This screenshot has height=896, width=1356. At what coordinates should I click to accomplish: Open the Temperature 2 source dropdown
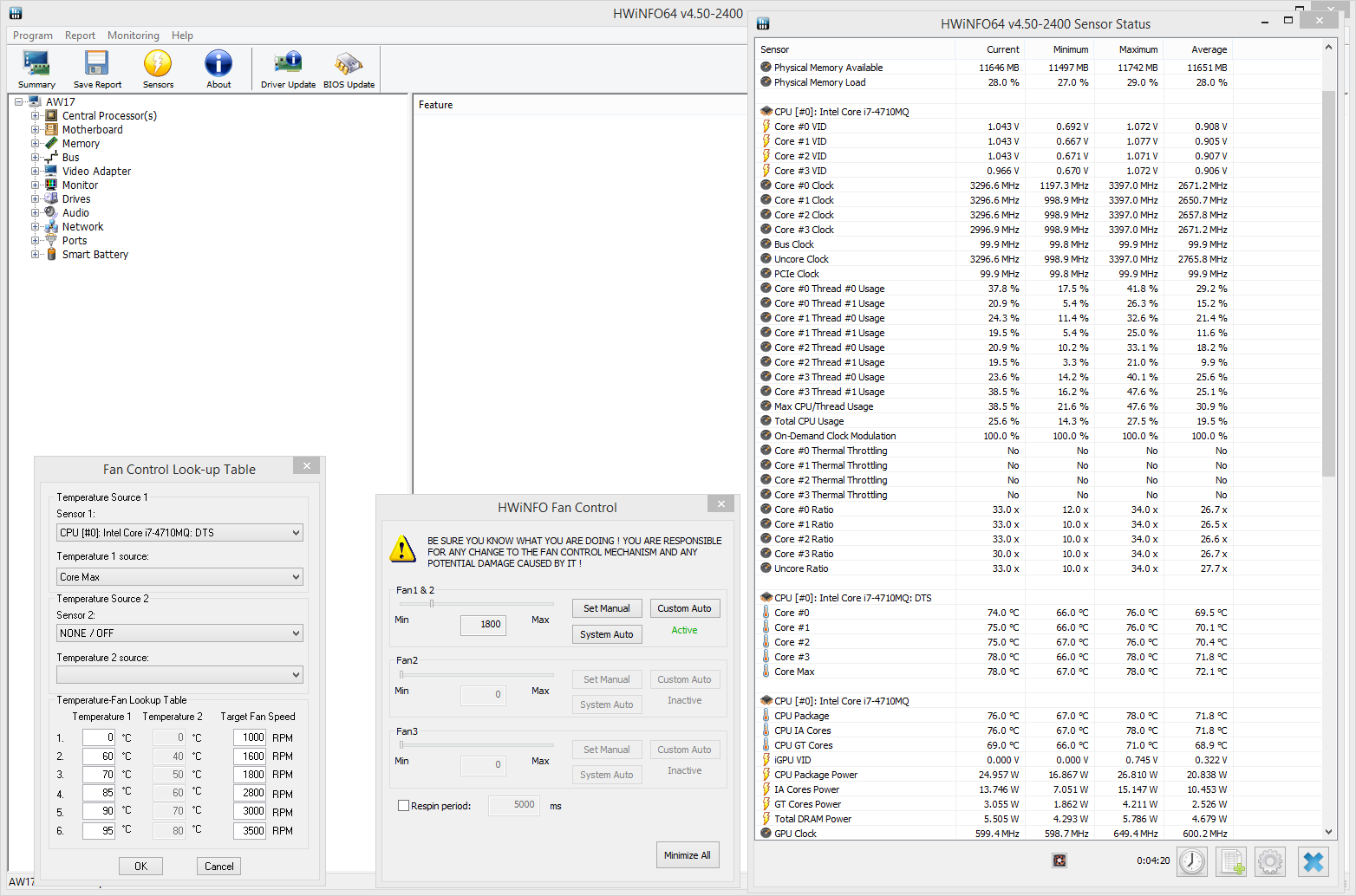pyautogui.click(x=180, y=675)
